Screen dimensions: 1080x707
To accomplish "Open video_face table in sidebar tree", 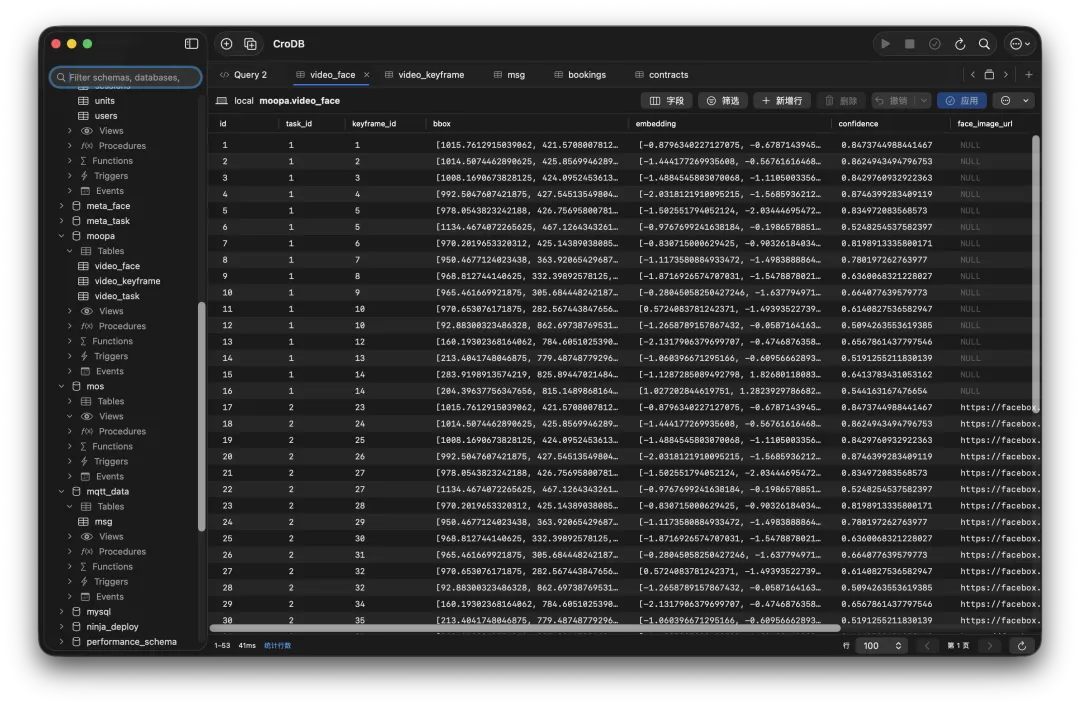I will point(117,266).
